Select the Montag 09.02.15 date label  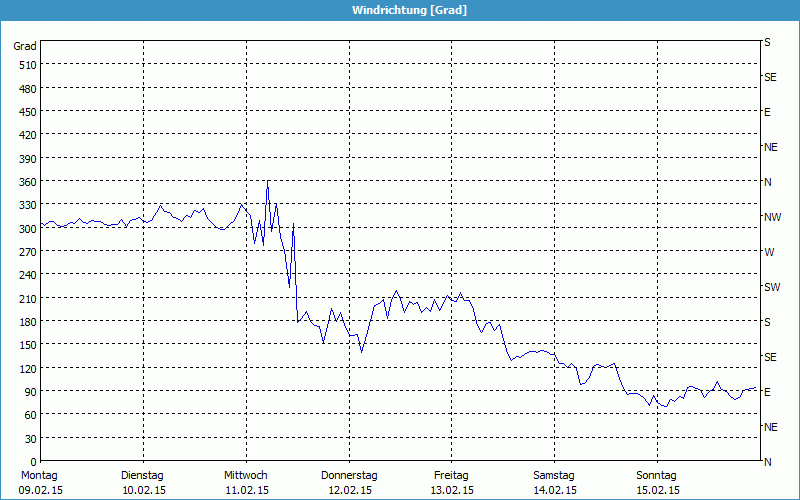[39, 482]
